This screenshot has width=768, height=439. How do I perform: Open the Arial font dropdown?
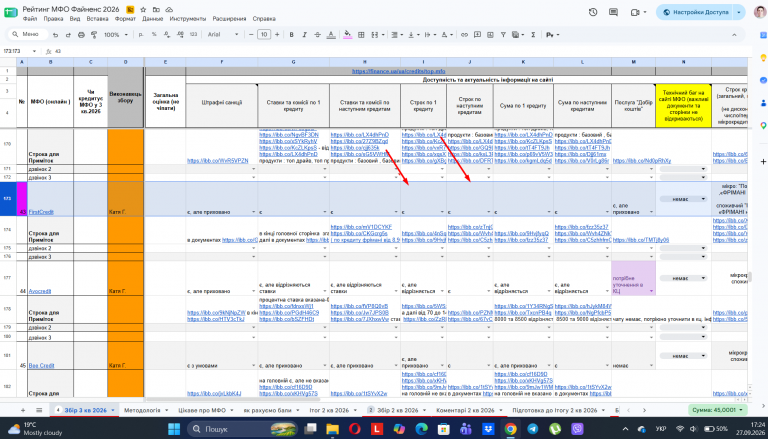(x=223, y=35)
